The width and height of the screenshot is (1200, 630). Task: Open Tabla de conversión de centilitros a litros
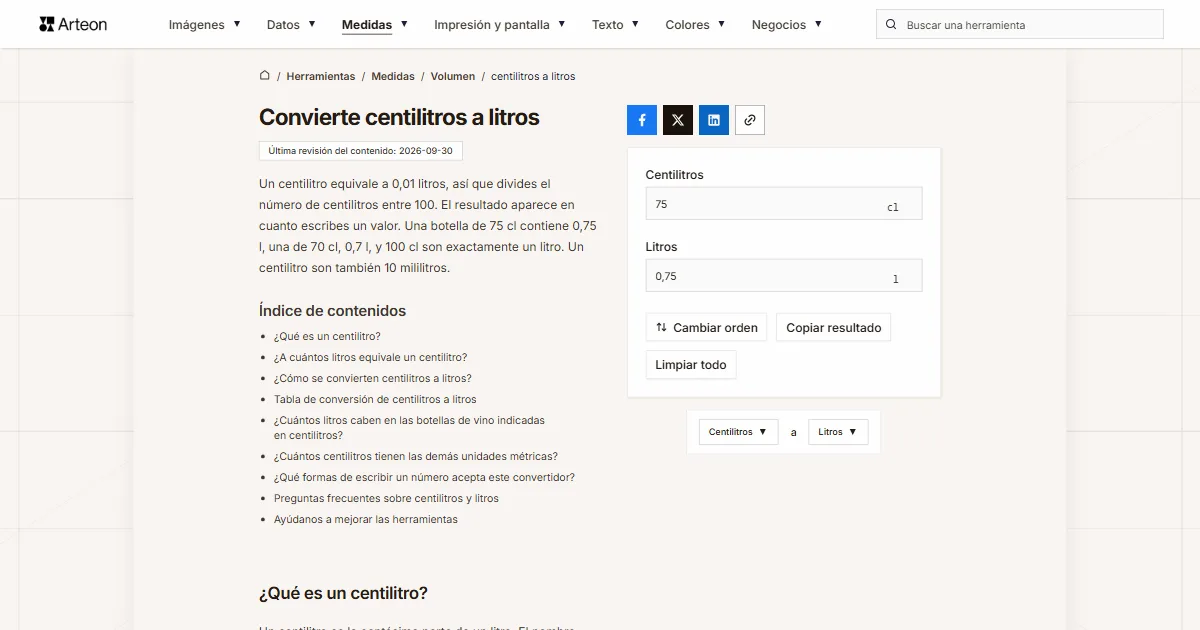(375, 399)
